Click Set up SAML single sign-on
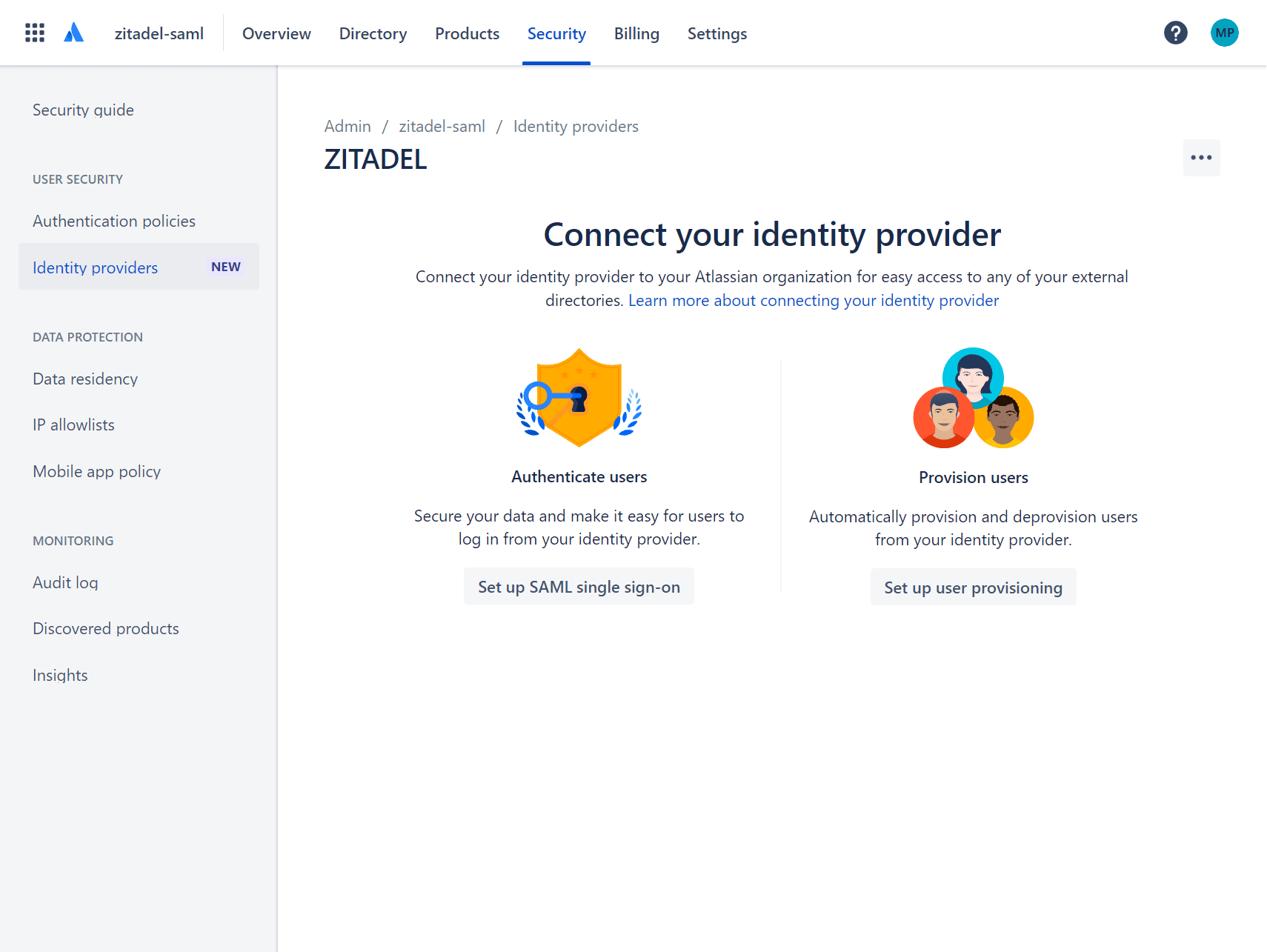 pyautogui.click(x=579, y=587)
